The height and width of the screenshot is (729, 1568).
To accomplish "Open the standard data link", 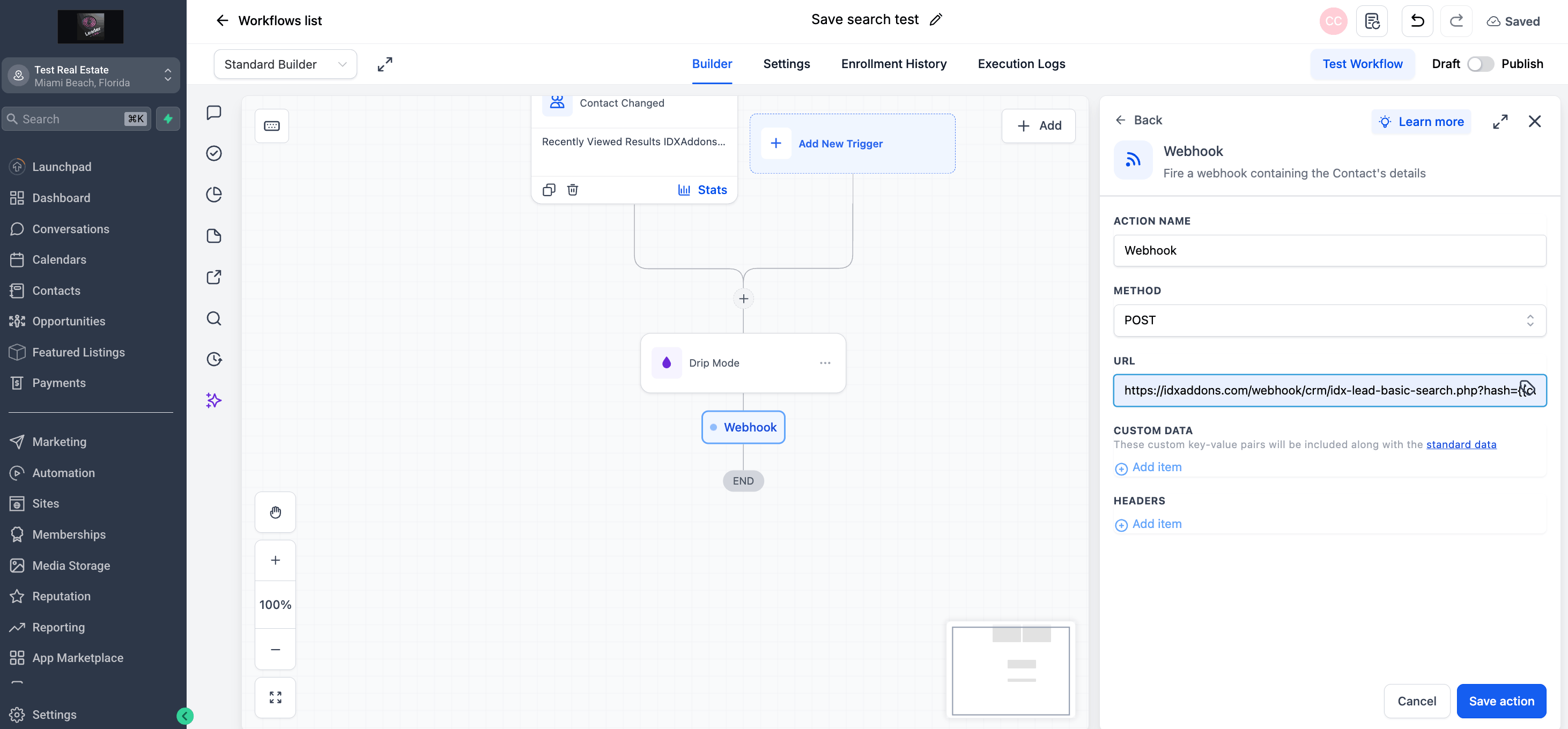I will tap(1461, 444).
